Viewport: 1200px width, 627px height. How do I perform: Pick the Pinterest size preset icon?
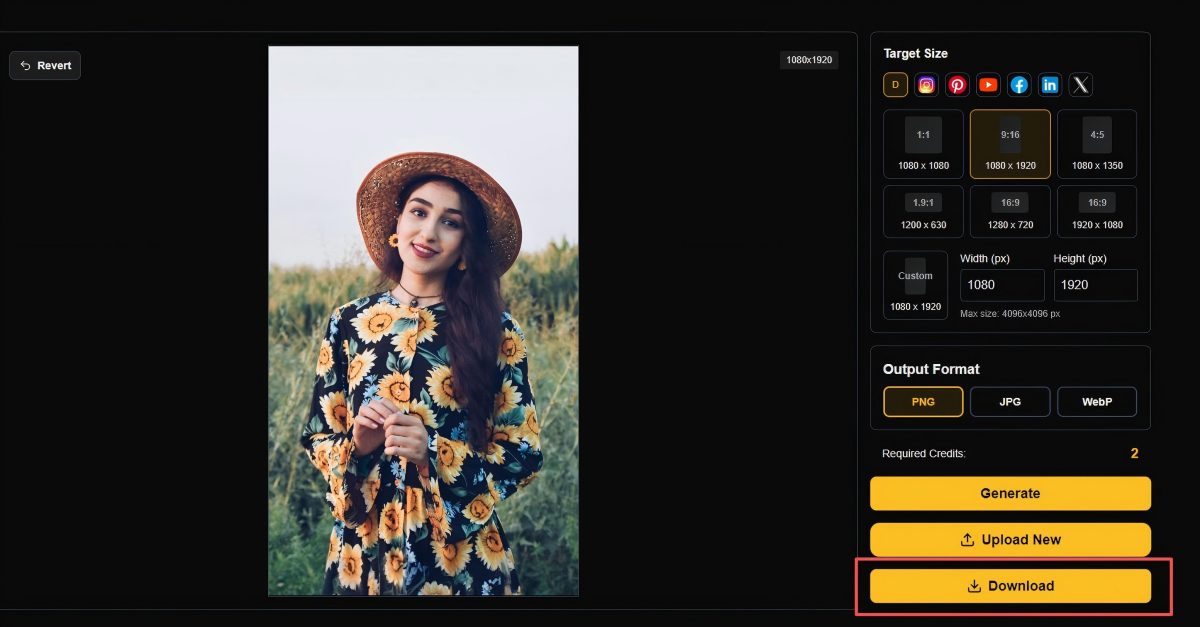pos(957,85)
